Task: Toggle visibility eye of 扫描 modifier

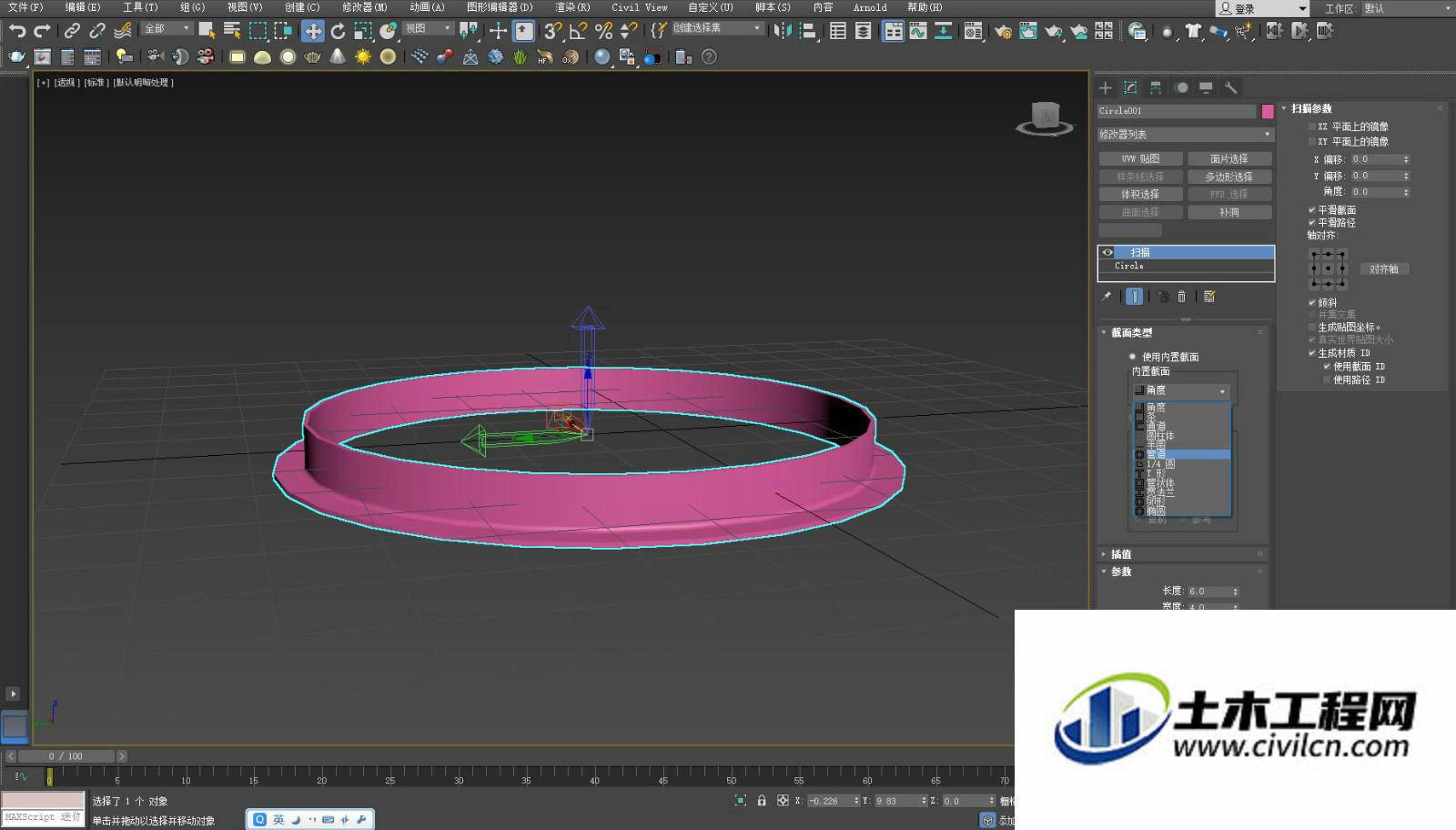Action: 1107,252
